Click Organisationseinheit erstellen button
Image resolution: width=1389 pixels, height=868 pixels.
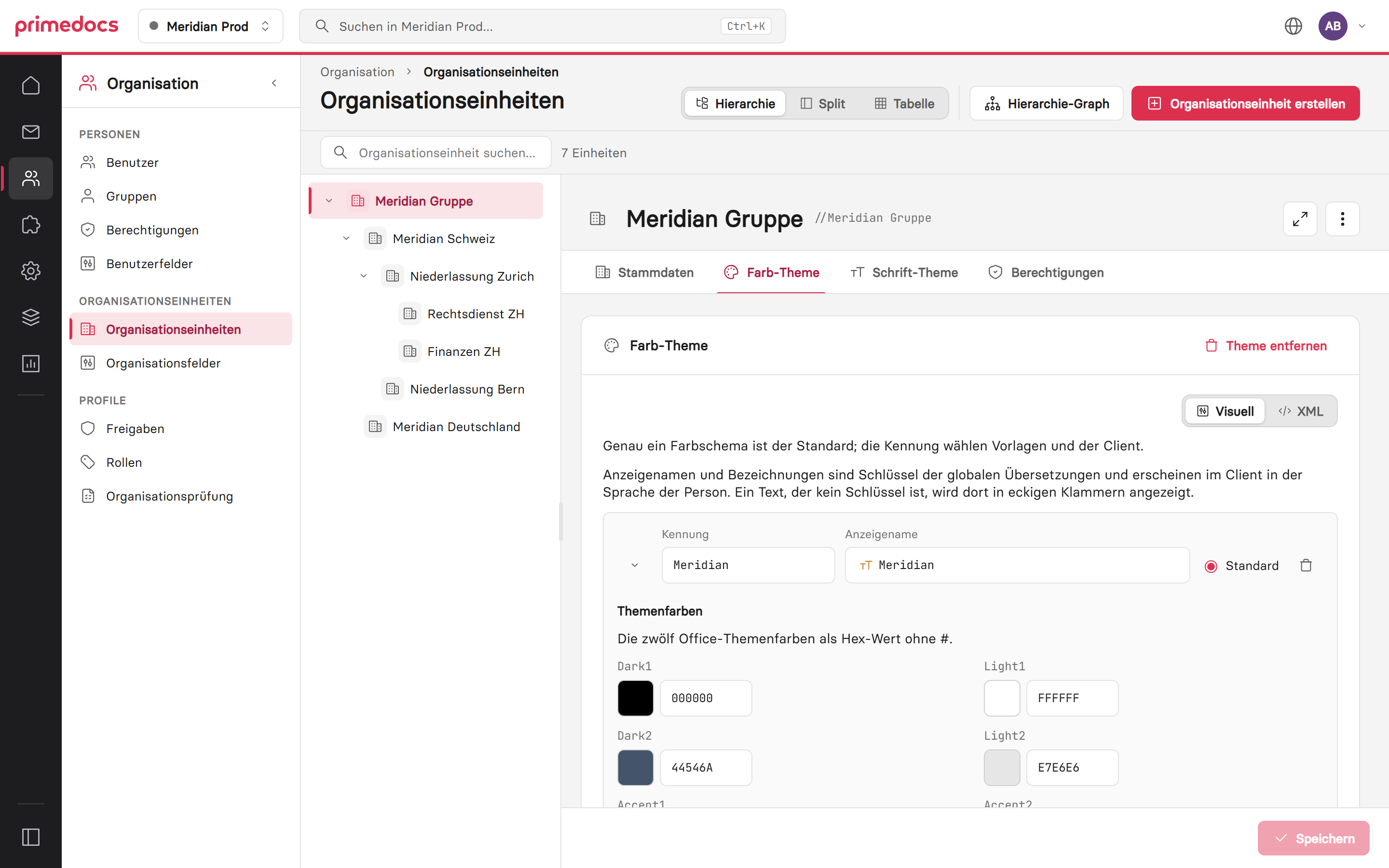coord(1245,103)
